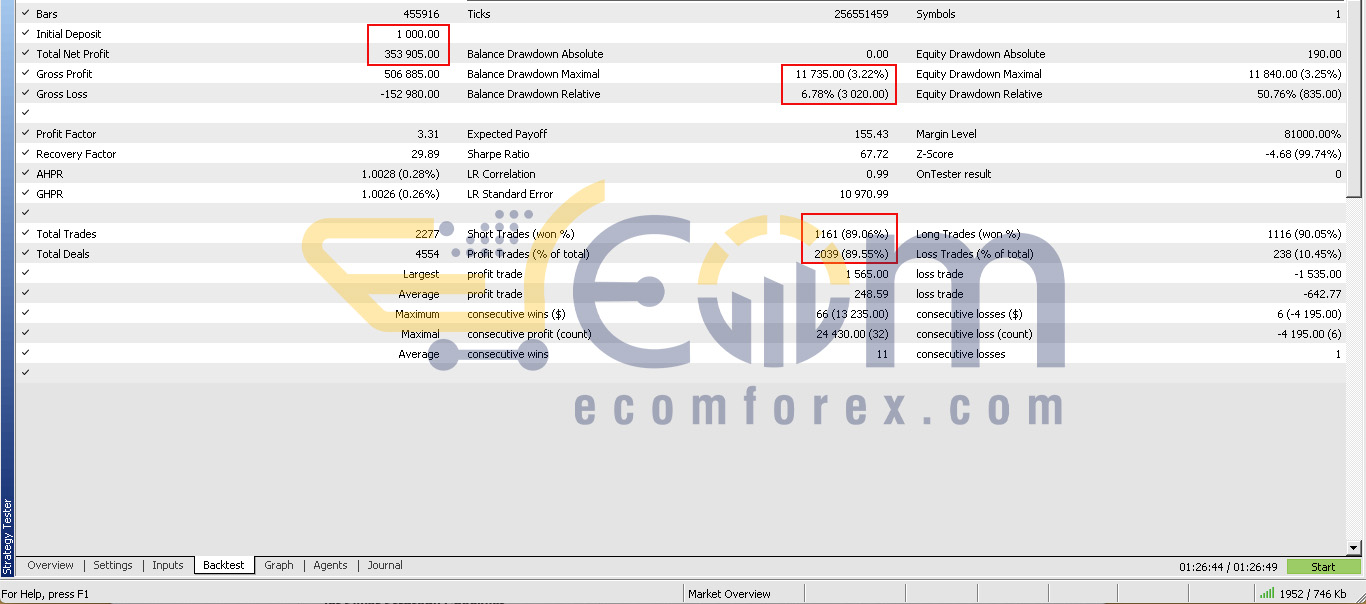The width and height of the screenshot is (1366, 604).
Task: Click the Sharpe Ratio value 67.72
Action: point(874,154)
